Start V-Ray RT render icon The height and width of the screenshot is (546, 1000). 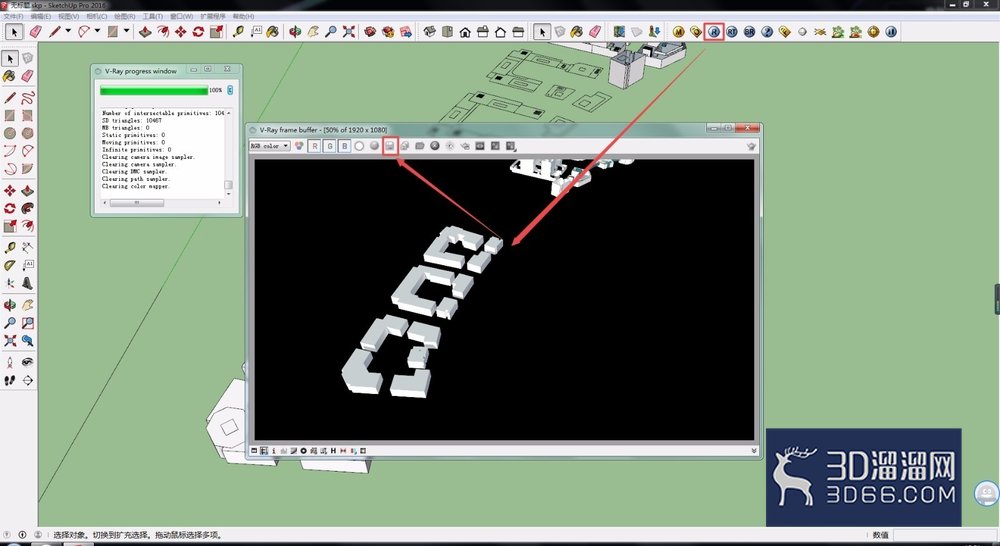point(732,31)
